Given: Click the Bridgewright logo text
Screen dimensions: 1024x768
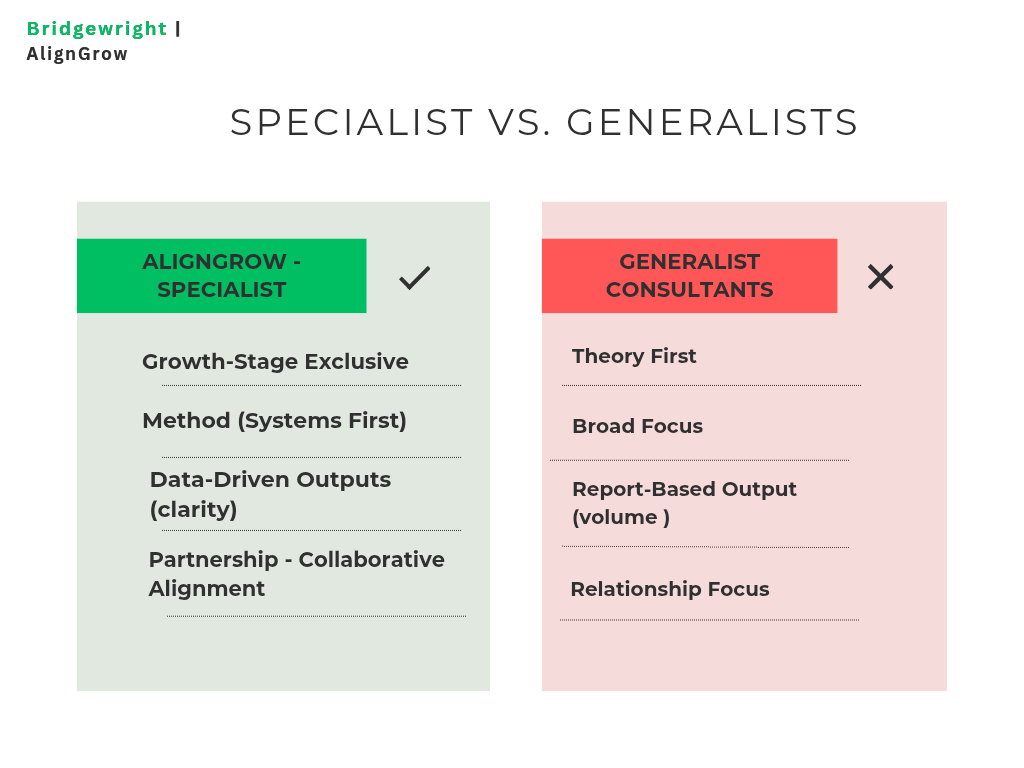Looking at the screenshot, I should point(97,29).
